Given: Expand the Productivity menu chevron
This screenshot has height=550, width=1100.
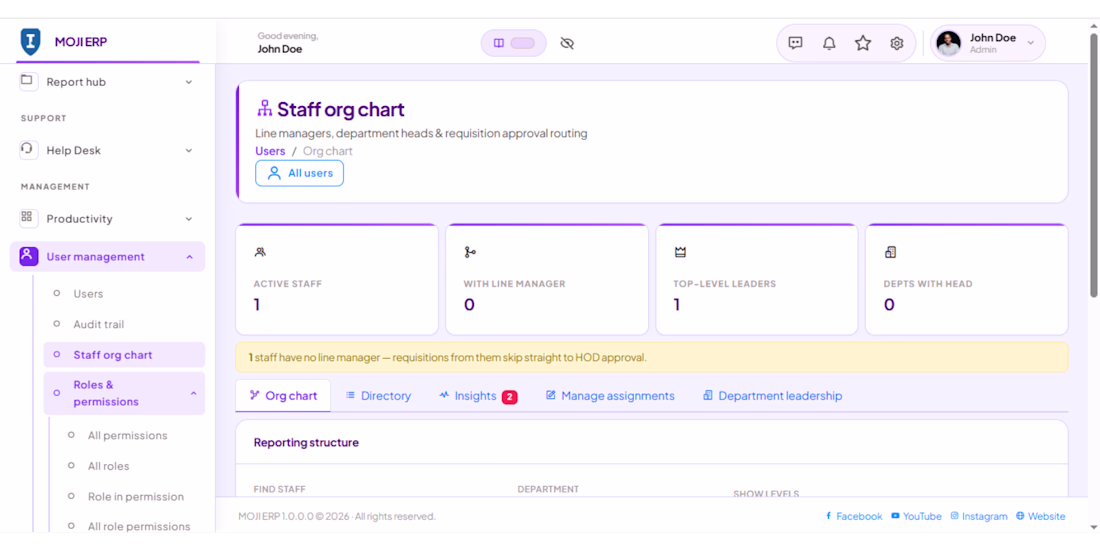Looking at the screenshot, I should [189, 219].
